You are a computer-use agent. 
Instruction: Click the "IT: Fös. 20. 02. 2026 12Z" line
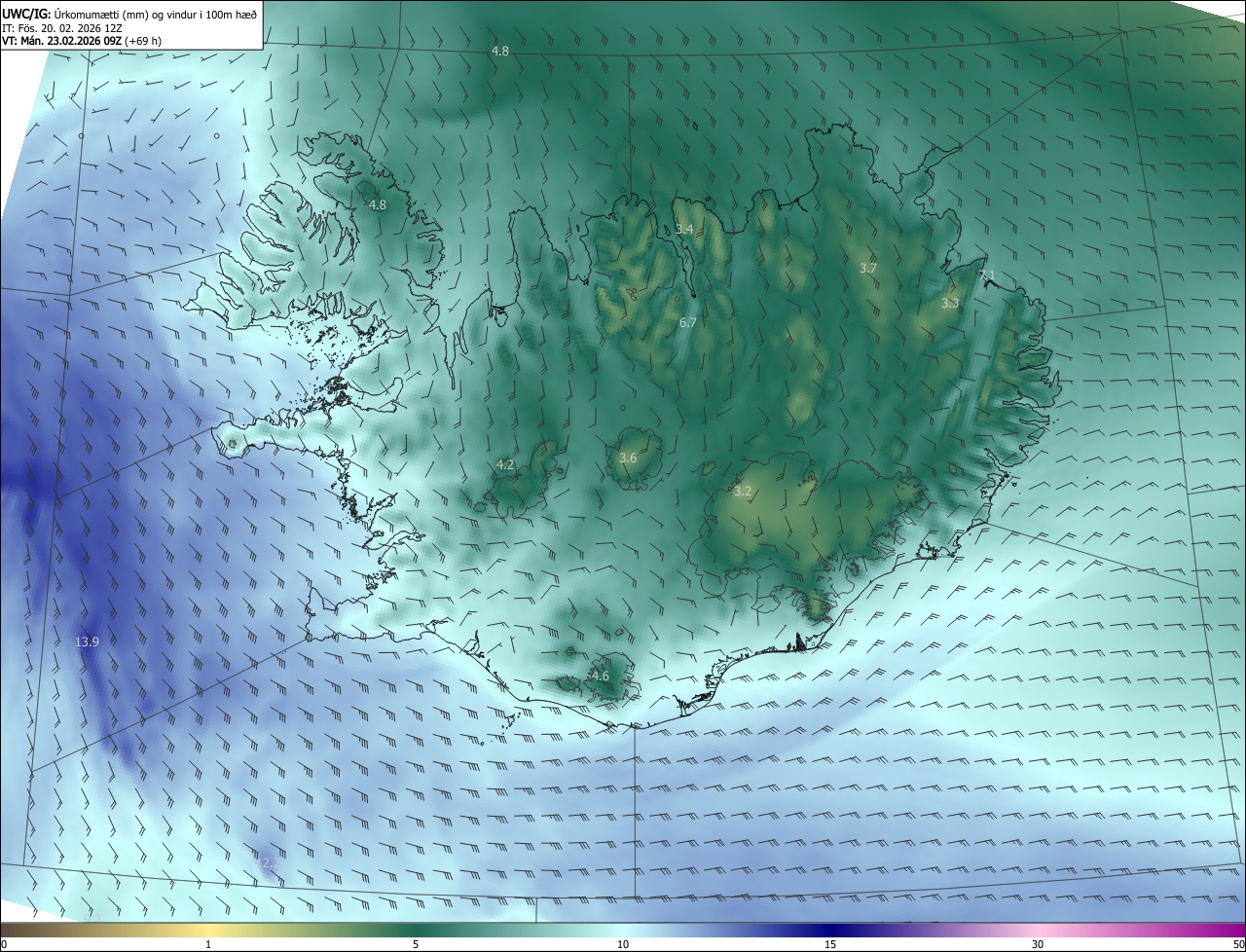point(61,27)
